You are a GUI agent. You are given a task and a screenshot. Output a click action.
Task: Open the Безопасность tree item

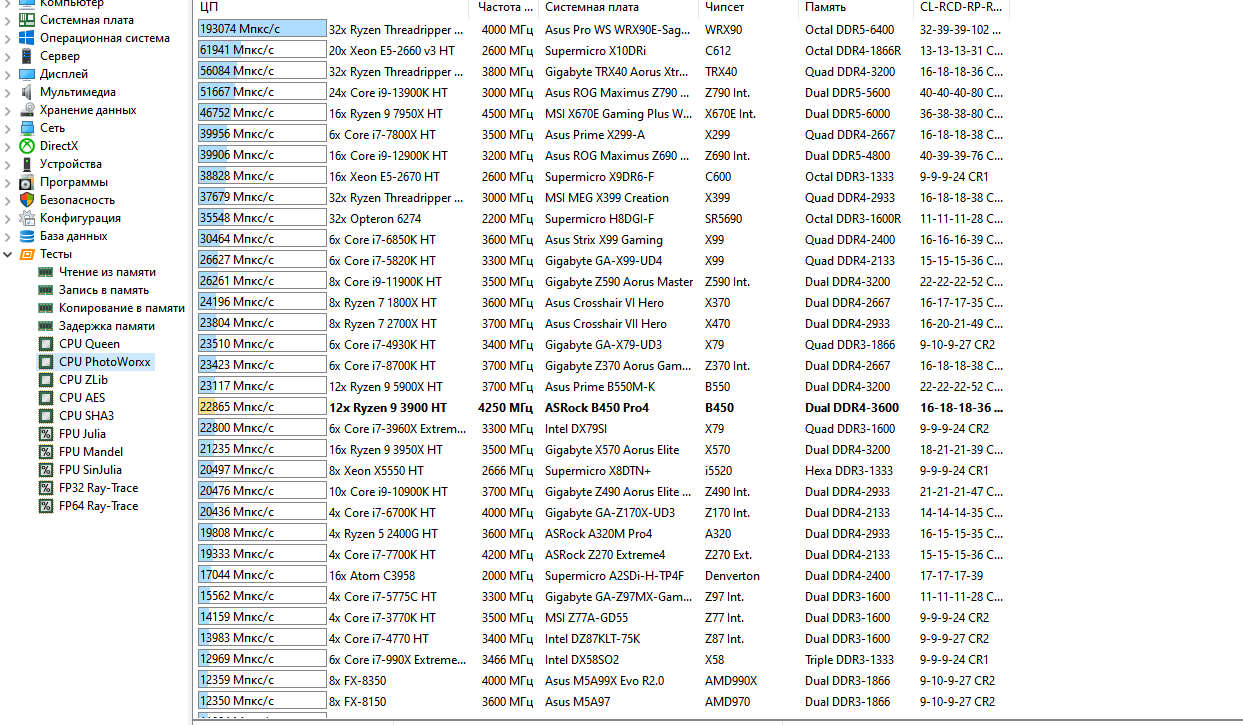[x=77, y=200]
